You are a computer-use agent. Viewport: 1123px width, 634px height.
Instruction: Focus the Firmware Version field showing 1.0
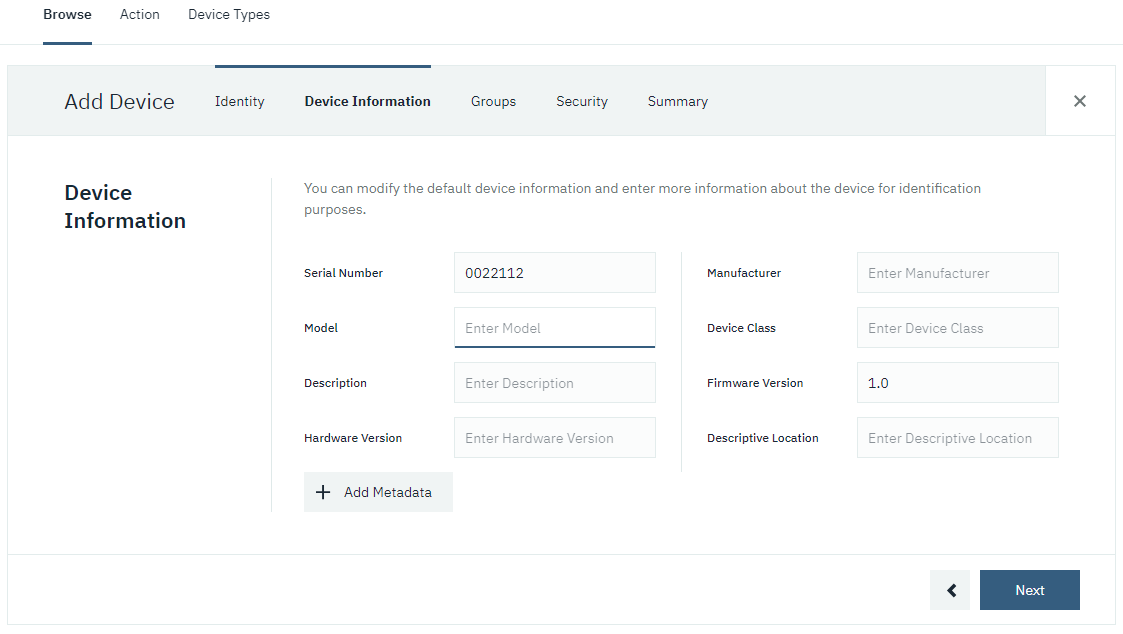(x=957, y=382)
